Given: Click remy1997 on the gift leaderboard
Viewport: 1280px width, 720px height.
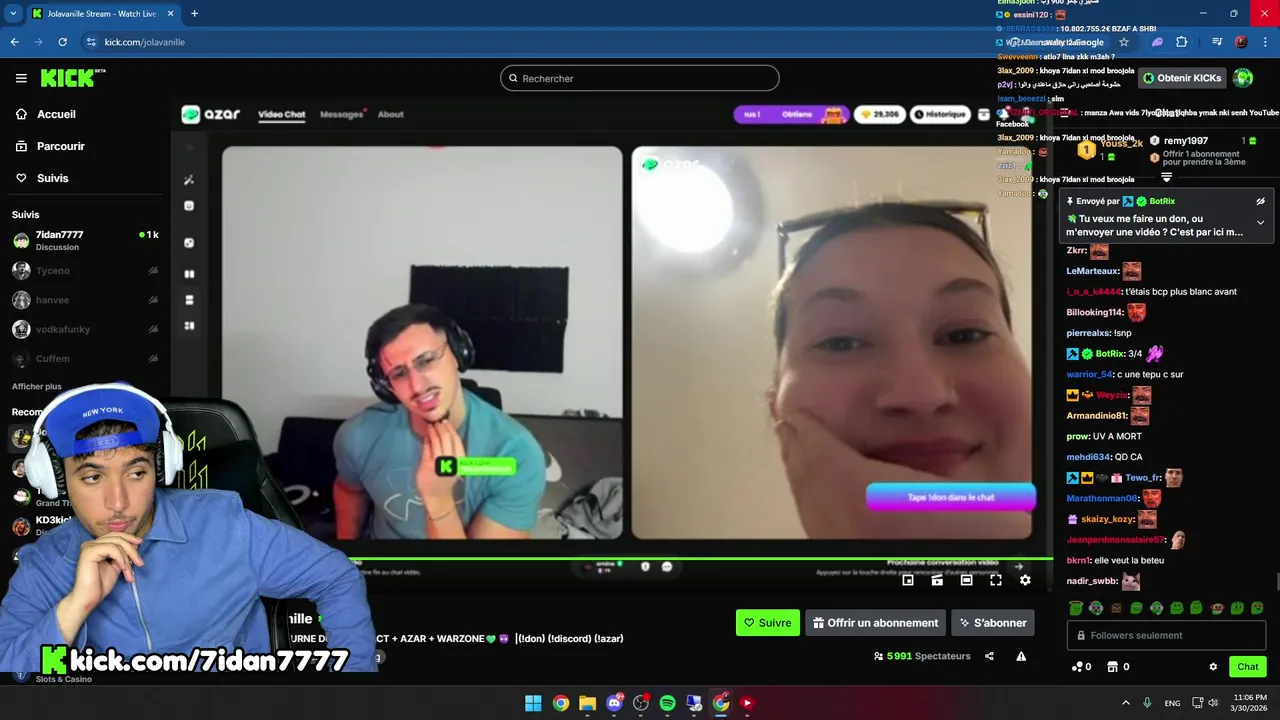Looking at the screenshot, I should [x=1186, y=141].
